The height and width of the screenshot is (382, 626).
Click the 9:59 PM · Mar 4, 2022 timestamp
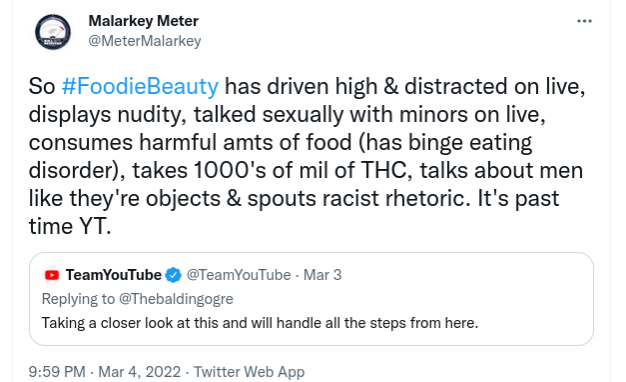(x=105, y=372)
